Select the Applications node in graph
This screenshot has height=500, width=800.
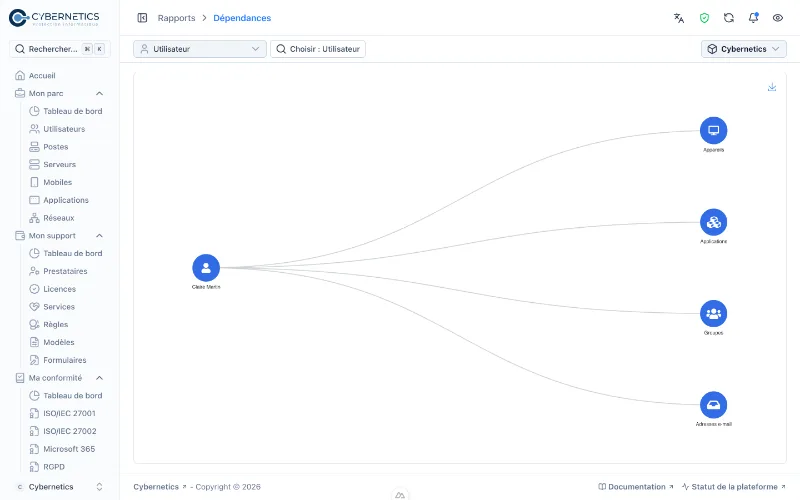tap(713, 222)
